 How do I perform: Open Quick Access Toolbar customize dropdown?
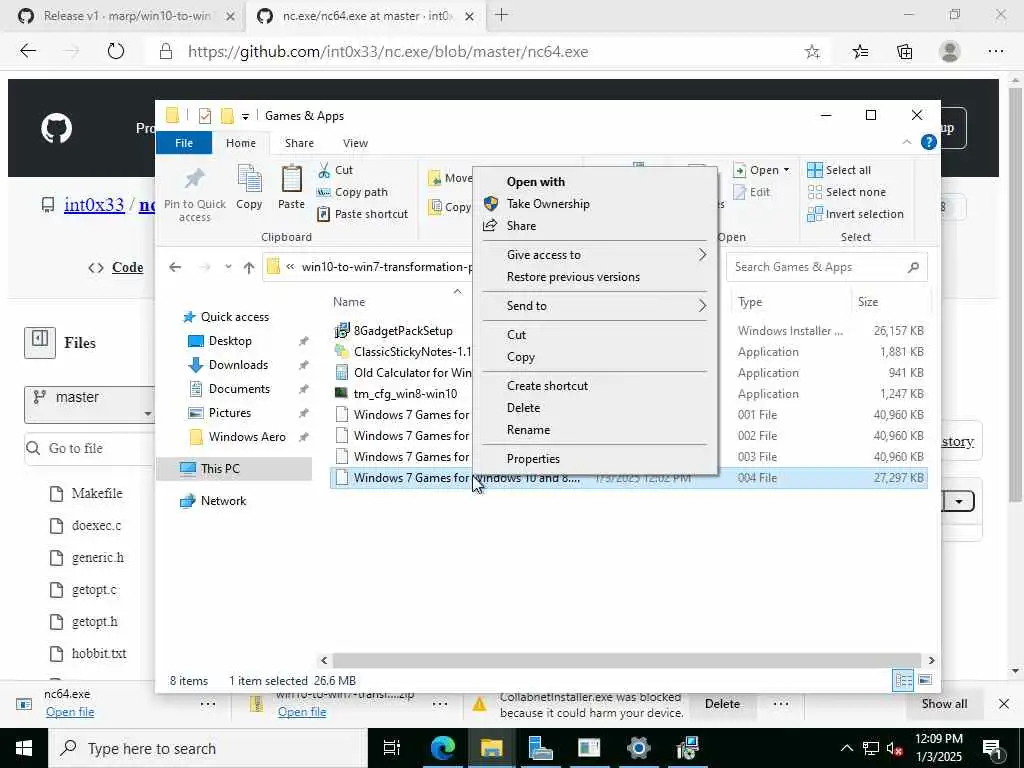coord(245,117)
